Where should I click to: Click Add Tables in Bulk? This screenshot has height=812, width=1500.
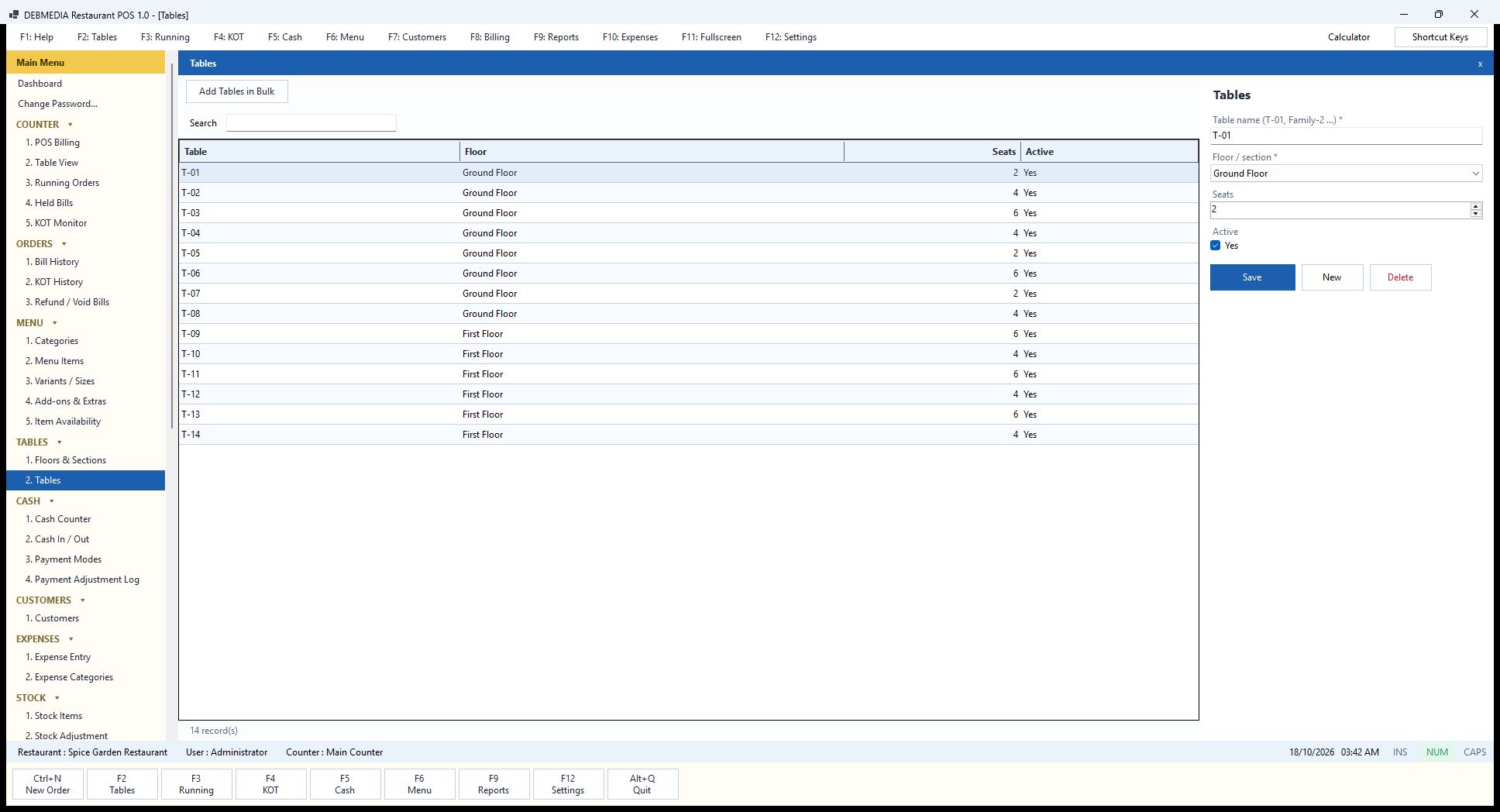237,91
